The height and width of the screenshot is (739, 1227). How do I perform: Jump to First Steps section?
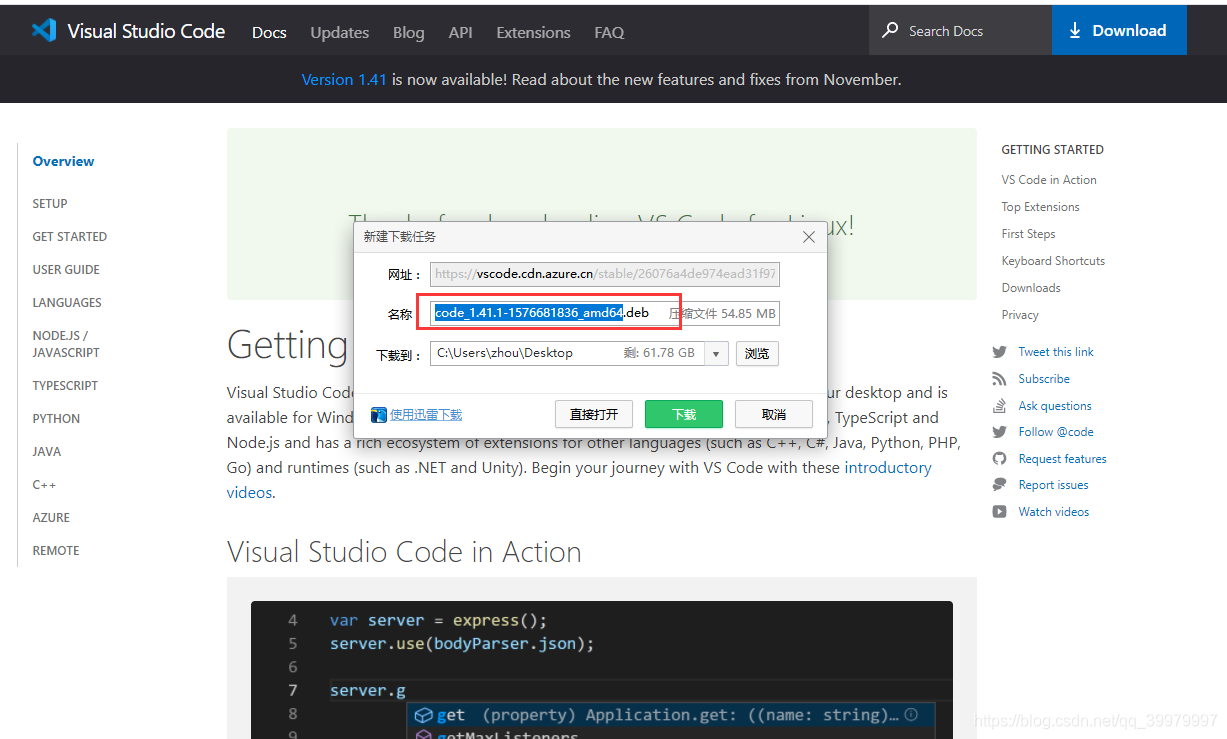pyautogui.click(x=1028, y=234)
